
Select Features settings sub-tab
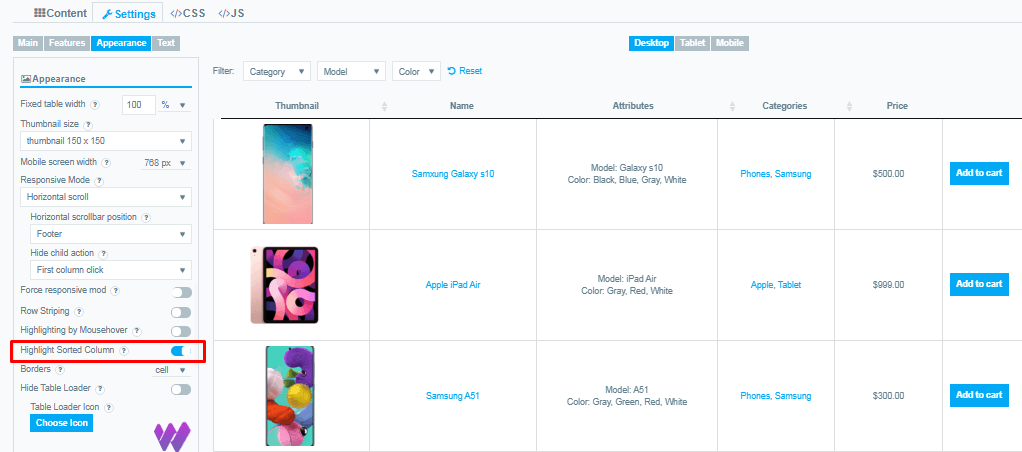67,43
